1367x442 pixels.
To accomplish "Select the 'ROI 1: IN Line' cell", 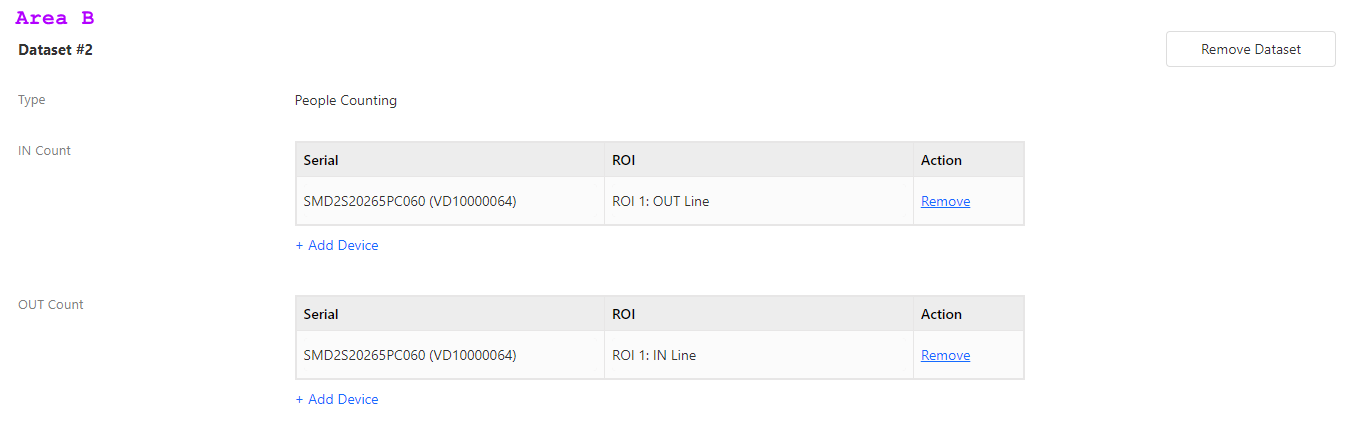I will click(759, 355).
